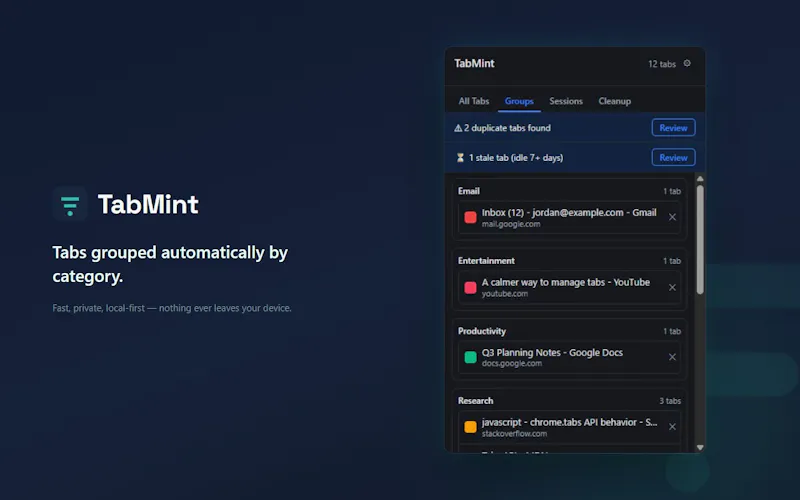This screenshot has height=500, width=800.
Task: Click the pink YouTube favicon
Action: tap(470, 288)
